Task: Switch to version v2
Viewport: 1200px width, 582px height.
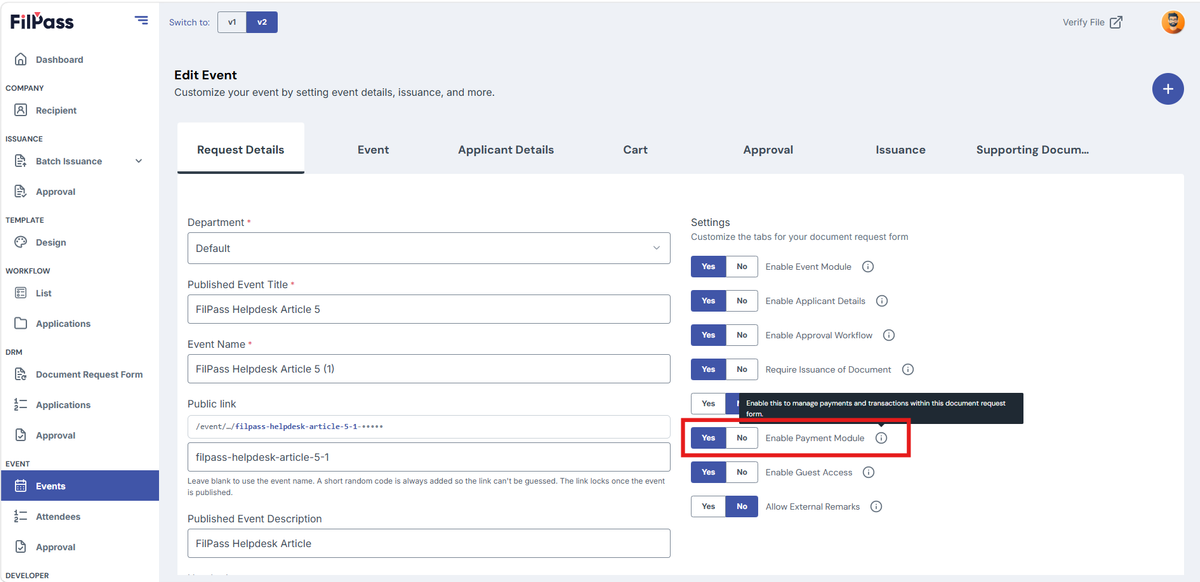Action: tap(262, 22)
